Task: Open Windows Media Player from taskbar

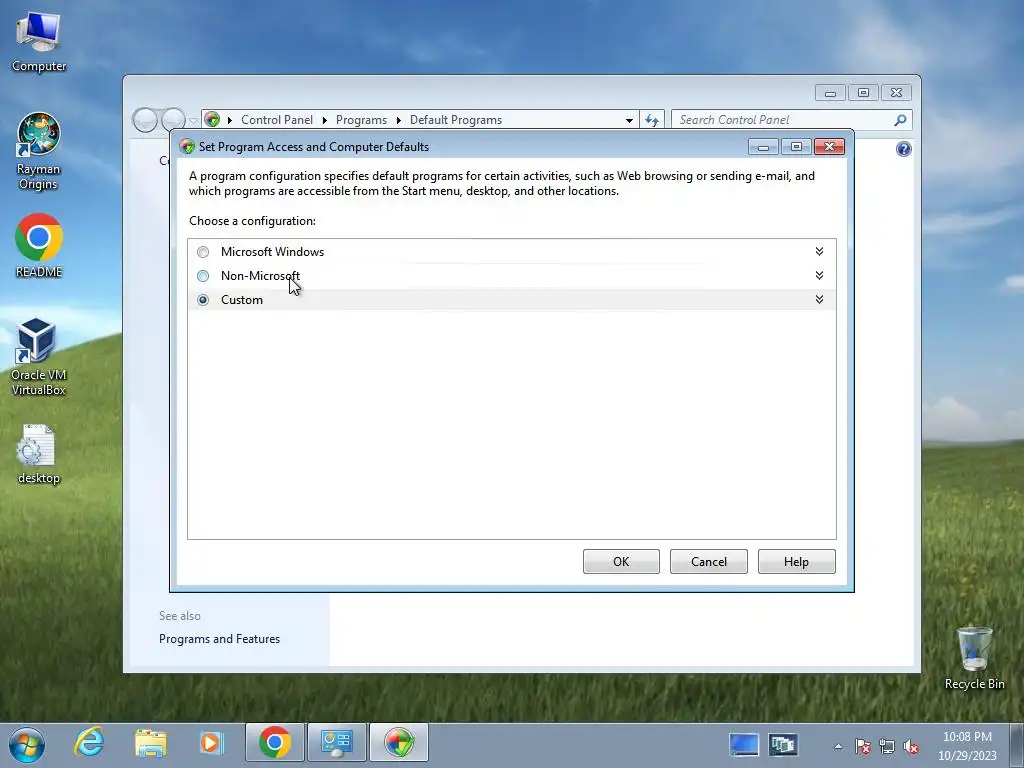Action: [x=212, y=743]
